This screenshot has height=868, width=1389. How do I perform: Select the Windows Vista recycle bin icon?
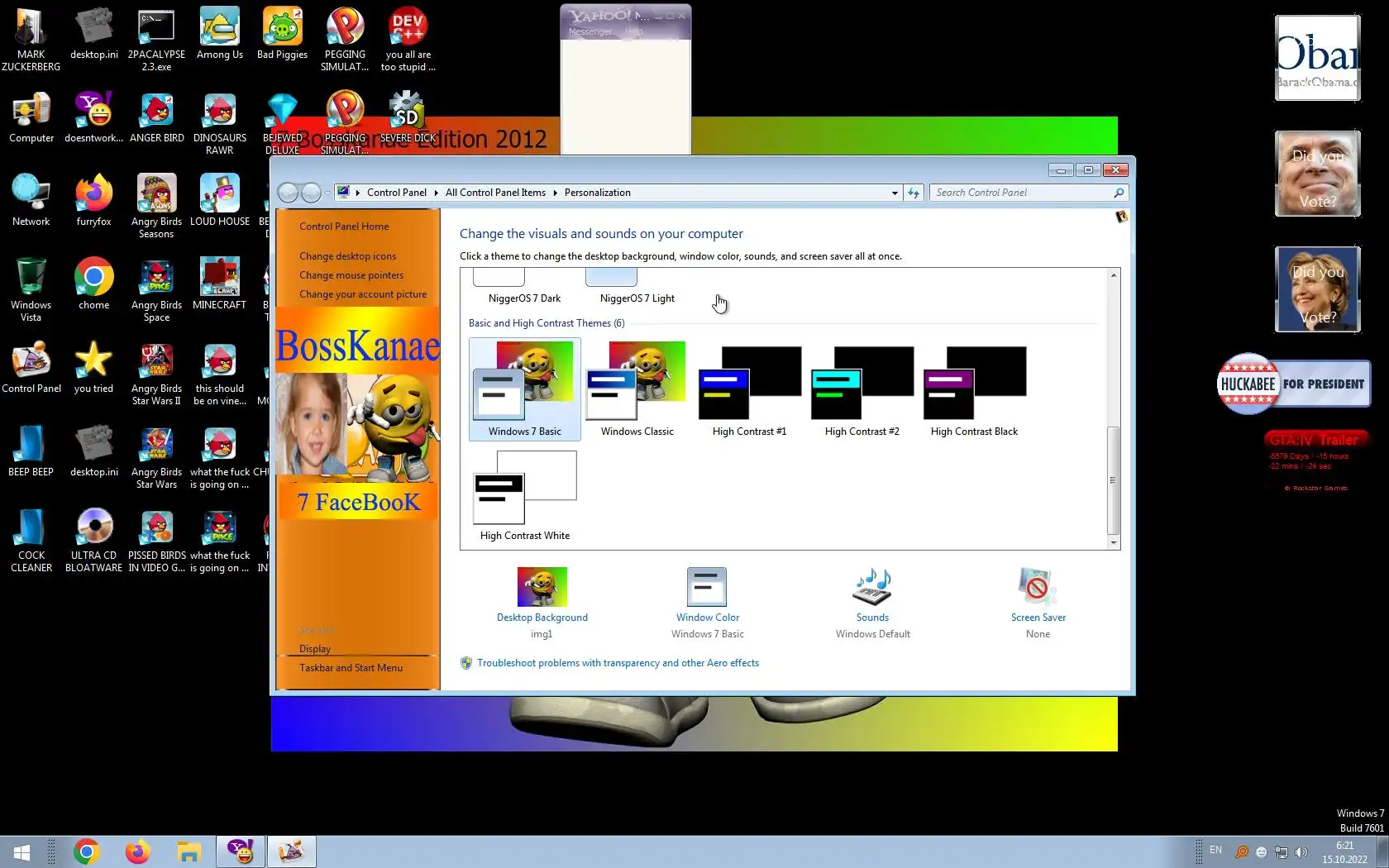[x=31, y=289]
